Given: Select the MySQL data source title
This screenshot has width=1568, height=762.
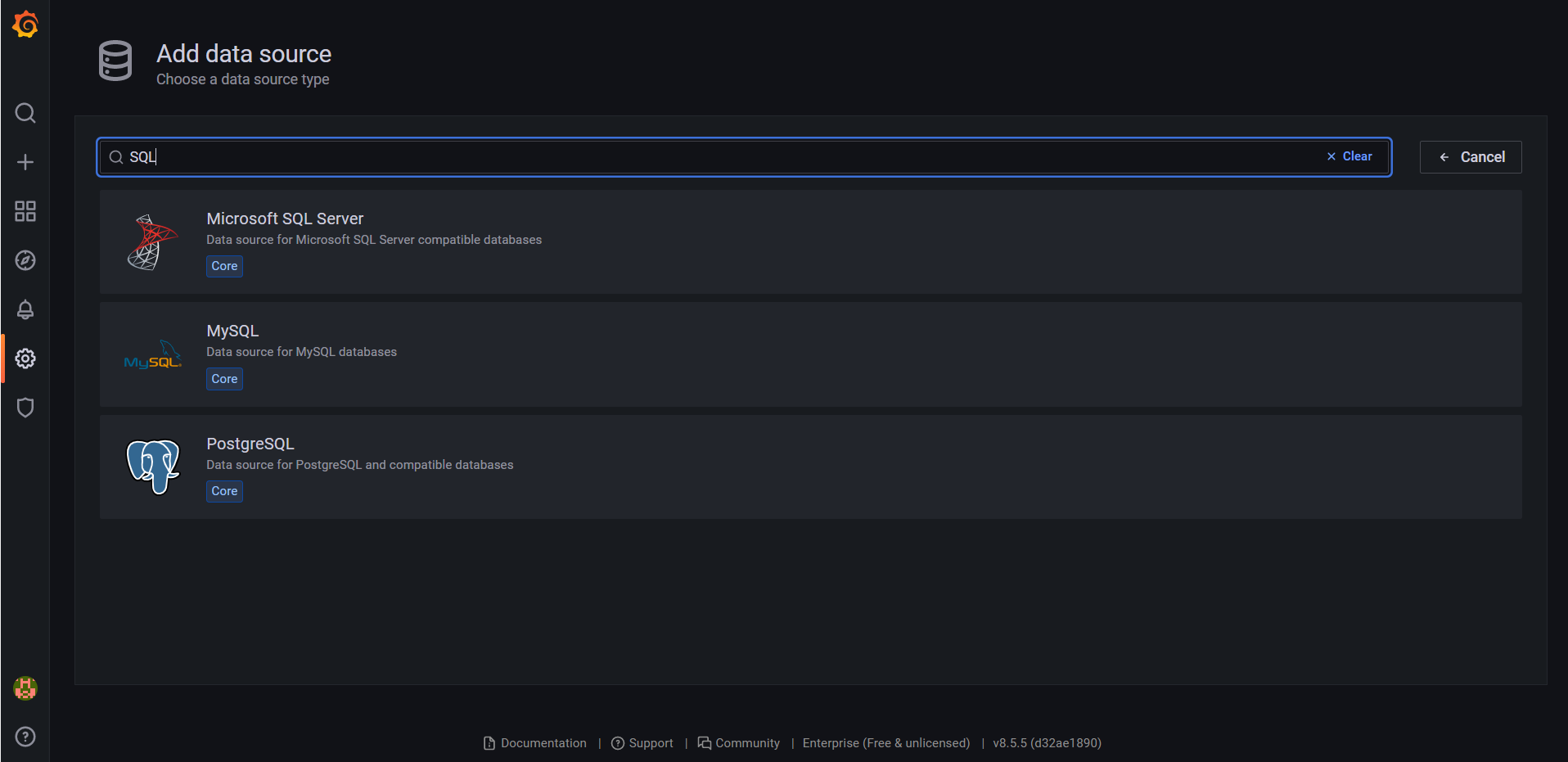Looking at the screenshot, I should [x=232, y=331].
